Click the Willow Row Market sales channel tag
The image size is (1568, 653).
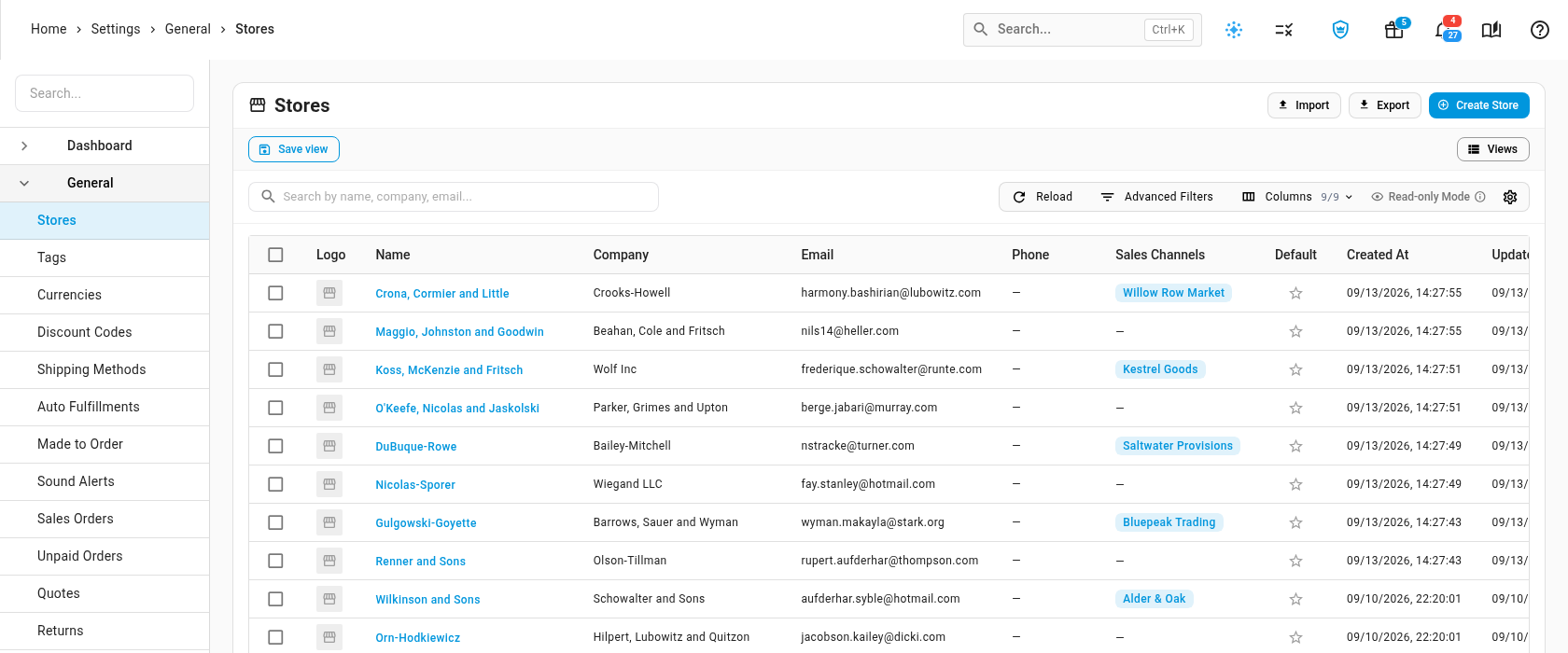click(1173, 293)
